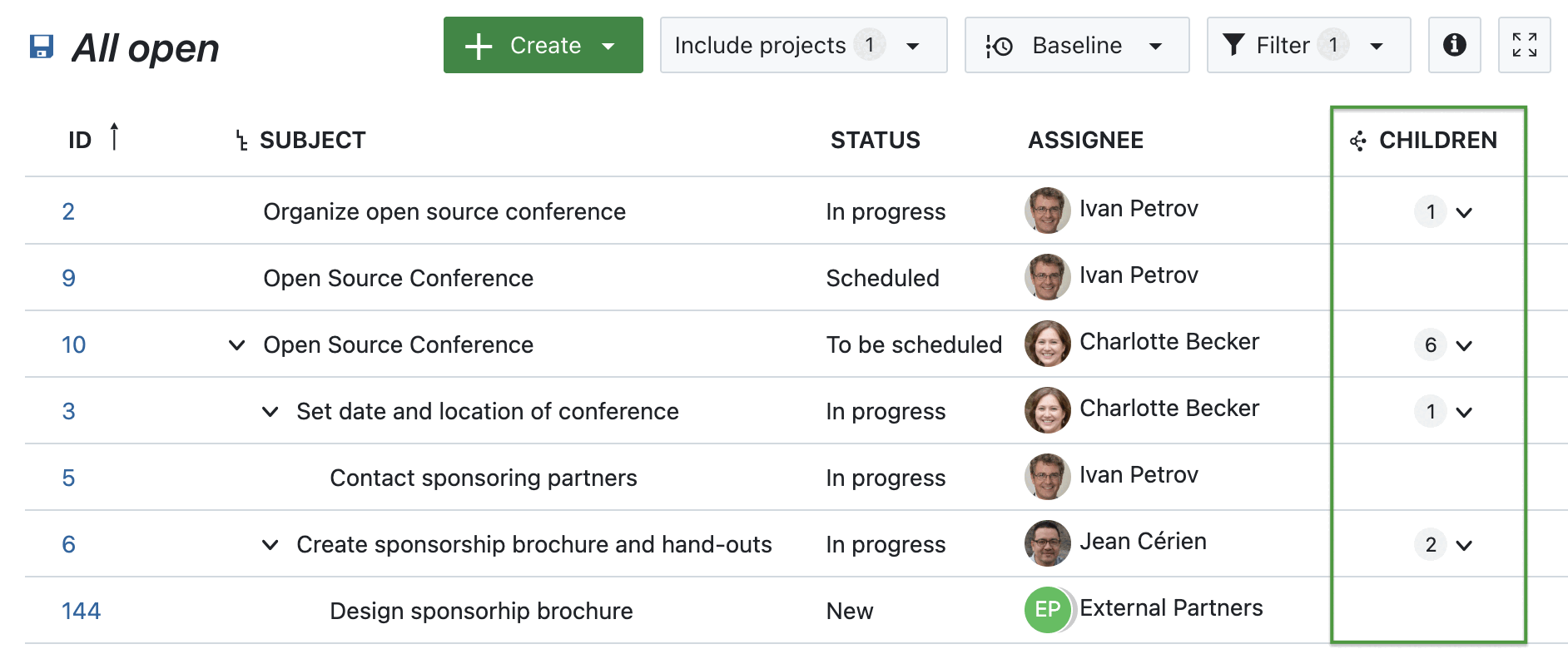Click the EP avatar for External Partners
The width and height of the screenshot is (1568, 659).
[1047, 610]
